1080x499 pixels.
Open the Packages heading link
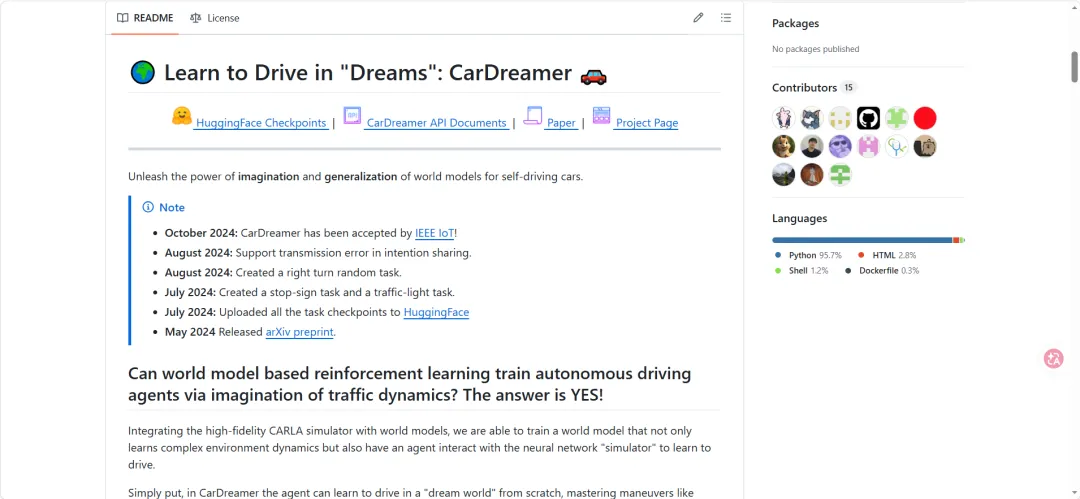[x=796, y=23]
